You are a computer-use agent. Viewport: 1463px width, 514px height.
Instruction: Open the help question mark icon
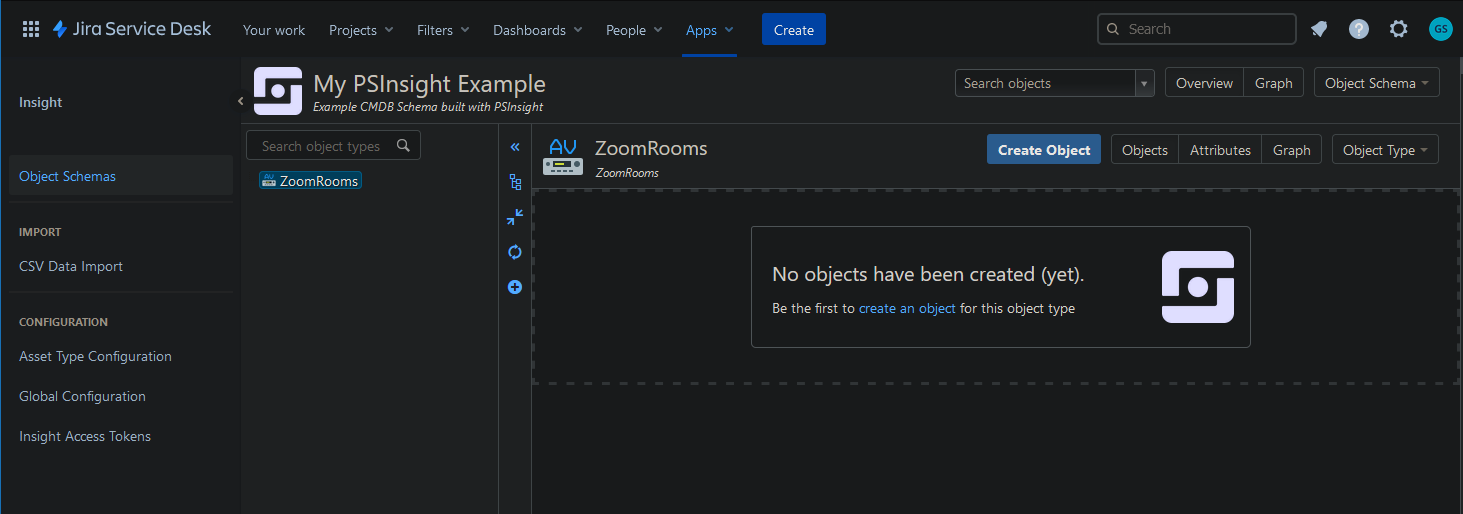tap(1359, 30)
